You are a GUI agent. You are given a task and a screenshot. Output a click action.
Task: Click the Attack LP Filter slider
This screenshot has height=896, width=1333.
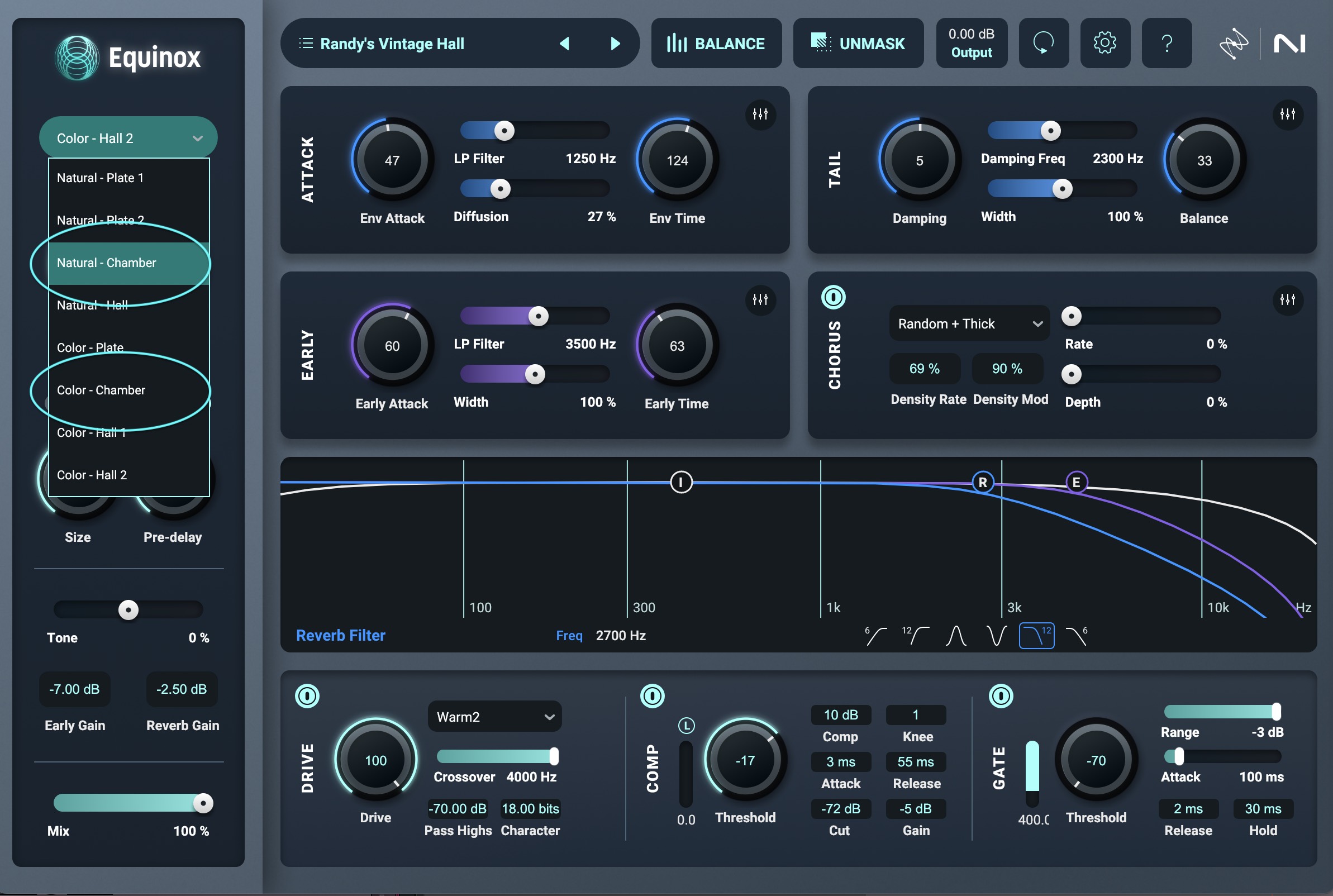point(535,130)
